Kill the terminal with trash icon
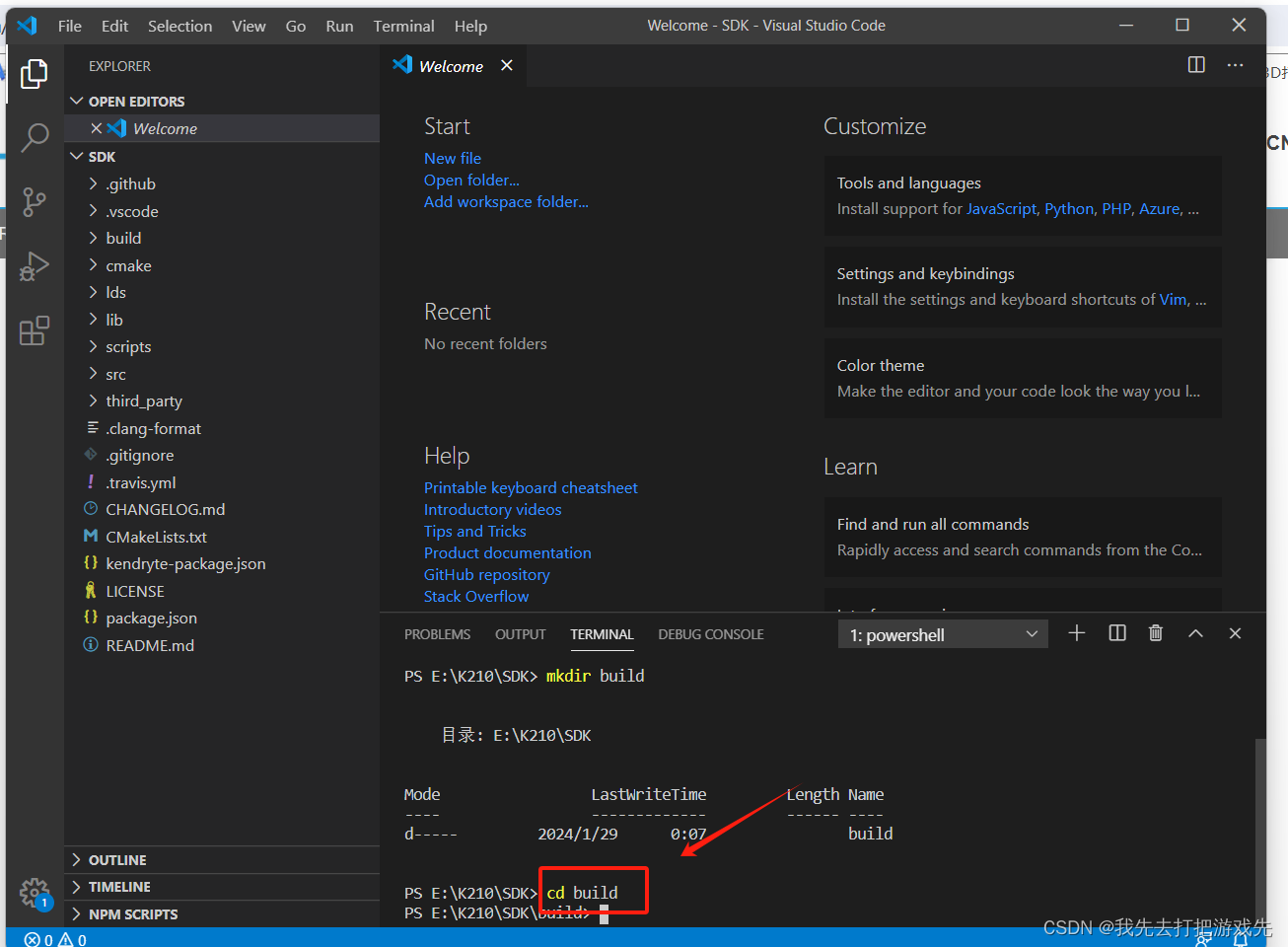The width and height of the screenshot is (1288, 947). click(x=1156, y=633)
